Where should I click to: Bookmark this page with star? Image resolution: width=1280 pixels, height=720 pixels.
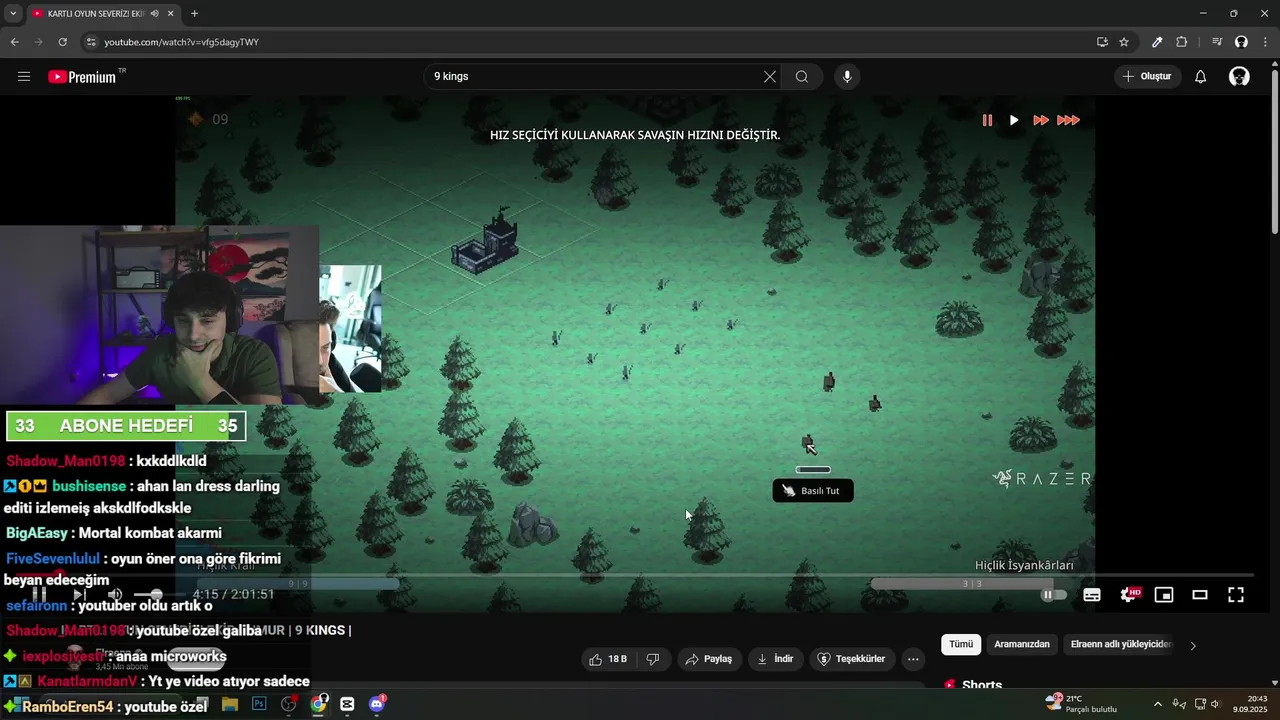pyautogui.click(x=1124, y=42)
